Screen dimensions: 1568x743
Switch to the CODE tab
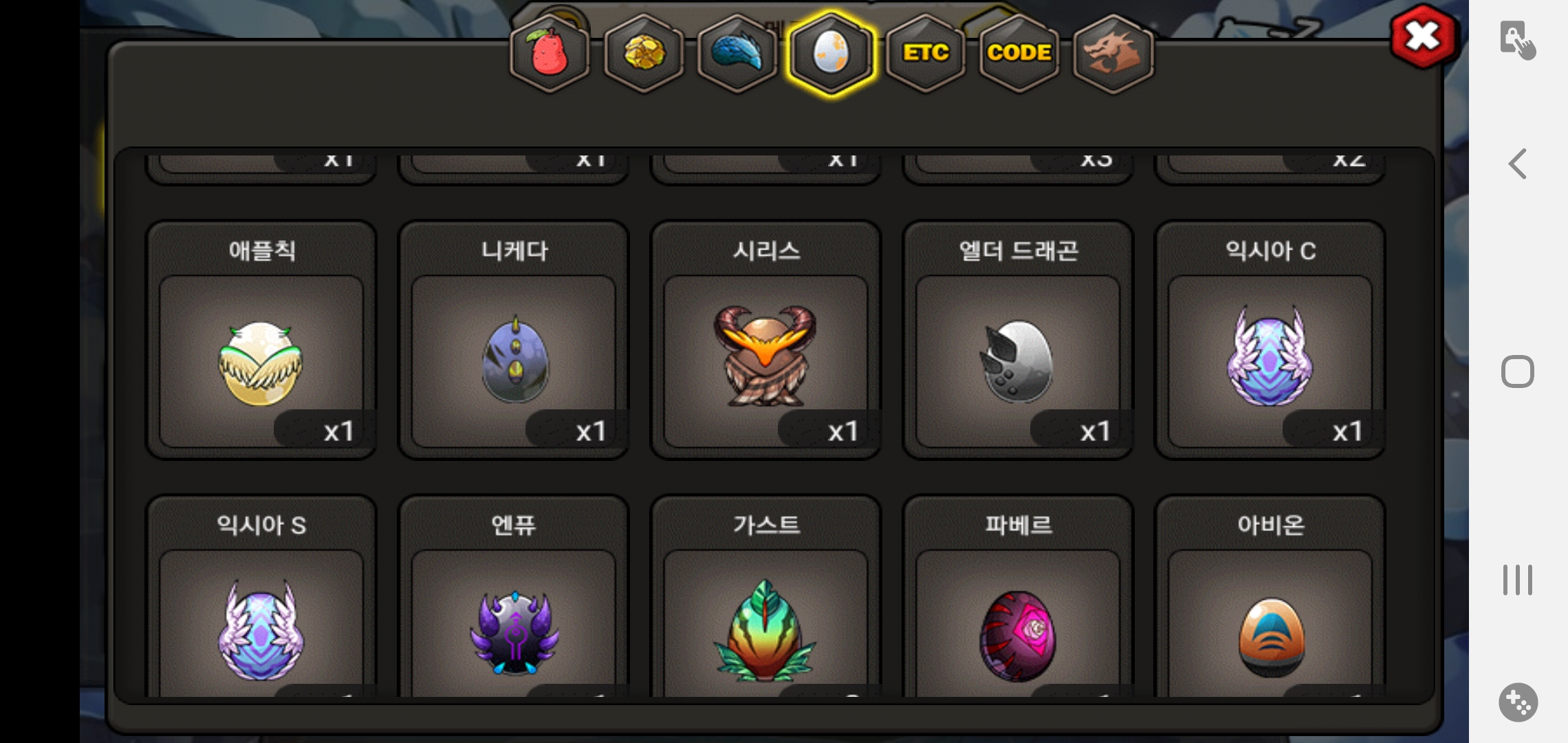(x=1019, y=53)
